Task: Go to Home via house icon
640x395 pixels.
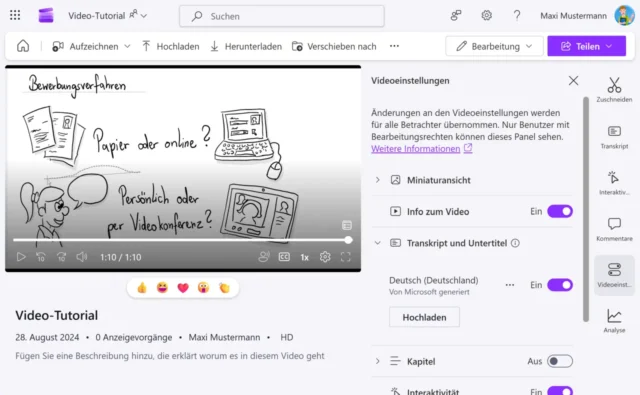Action: click(23, 46)
